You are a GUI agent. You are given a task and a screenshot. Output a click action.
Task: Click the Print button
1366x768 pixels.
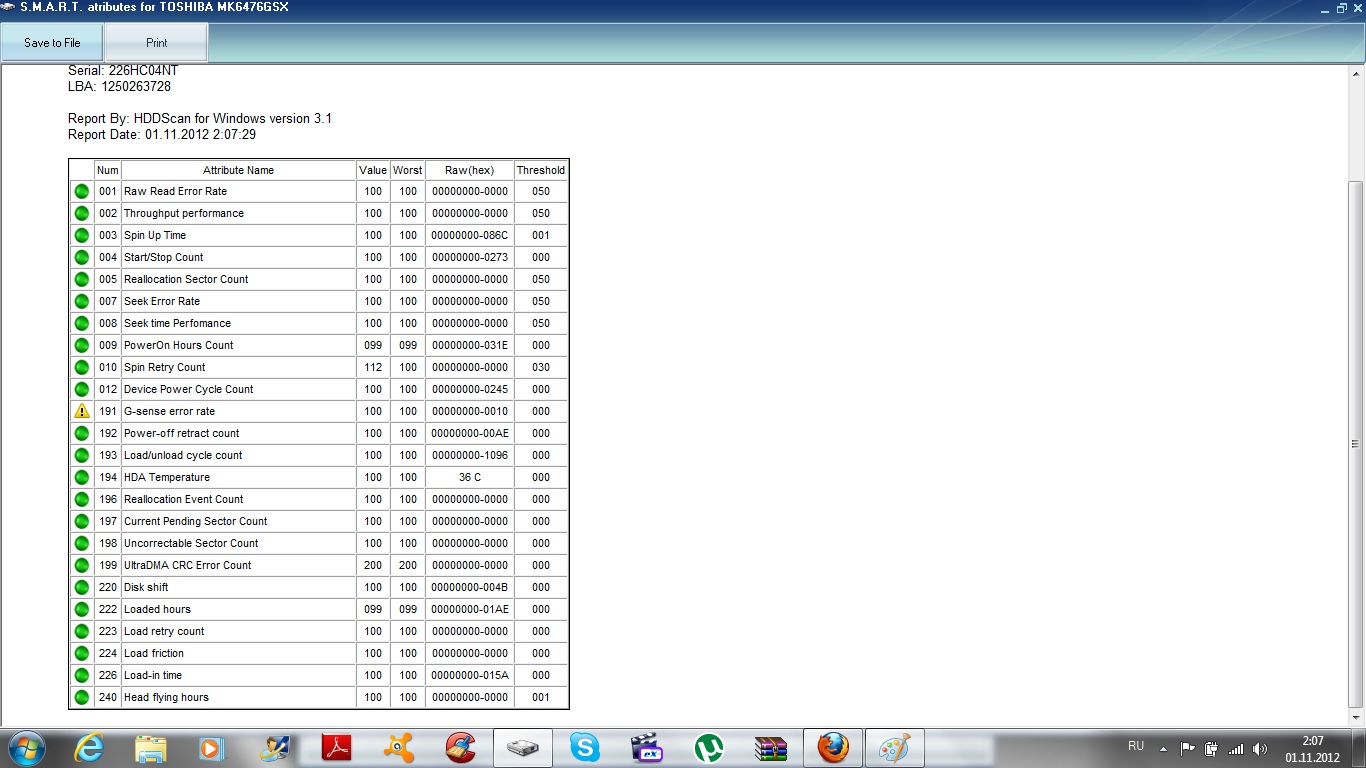[157, 43]
